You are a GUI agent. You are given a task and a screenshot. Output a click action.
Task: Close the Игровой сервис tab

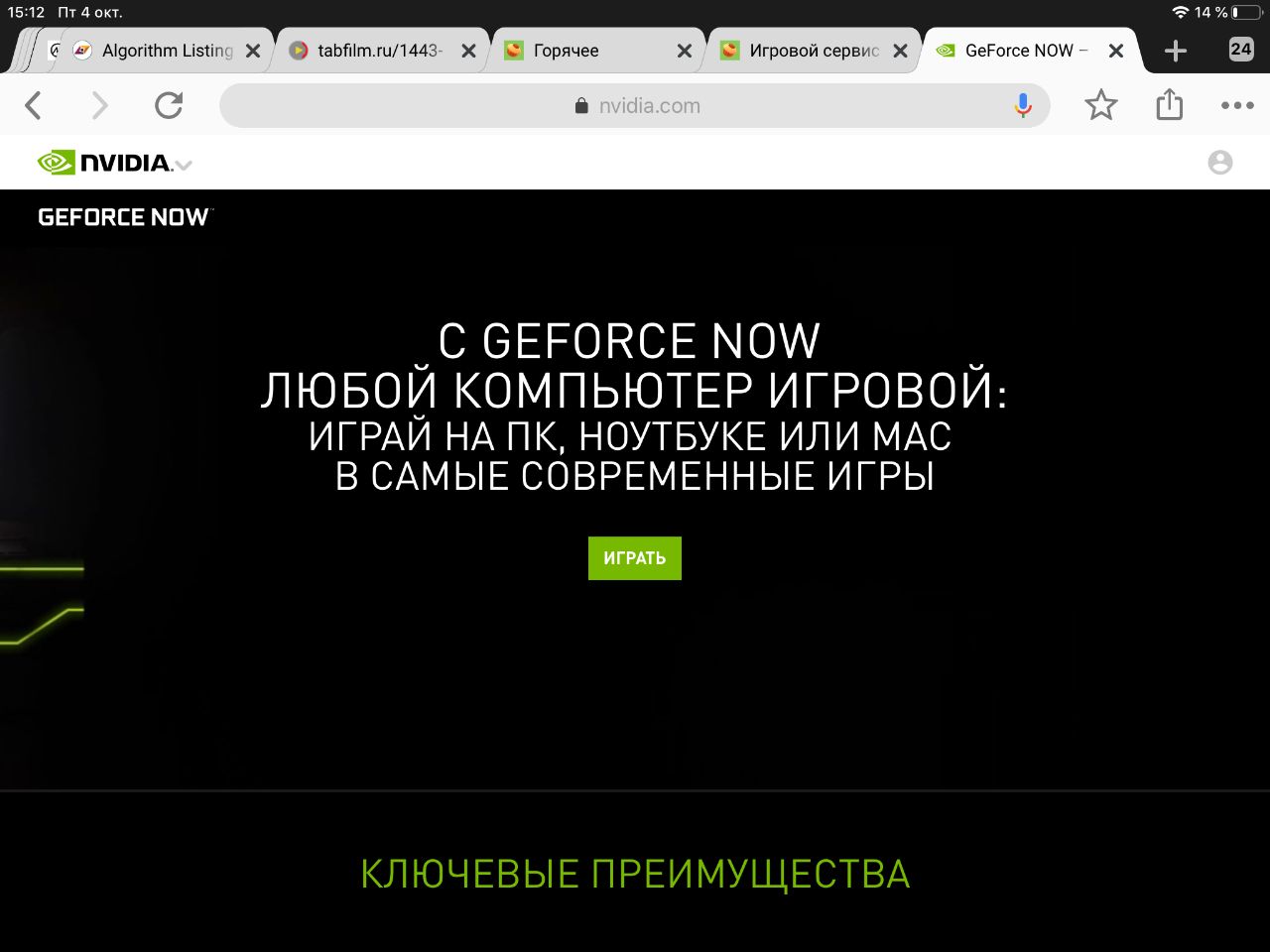[x=900, y=51]
